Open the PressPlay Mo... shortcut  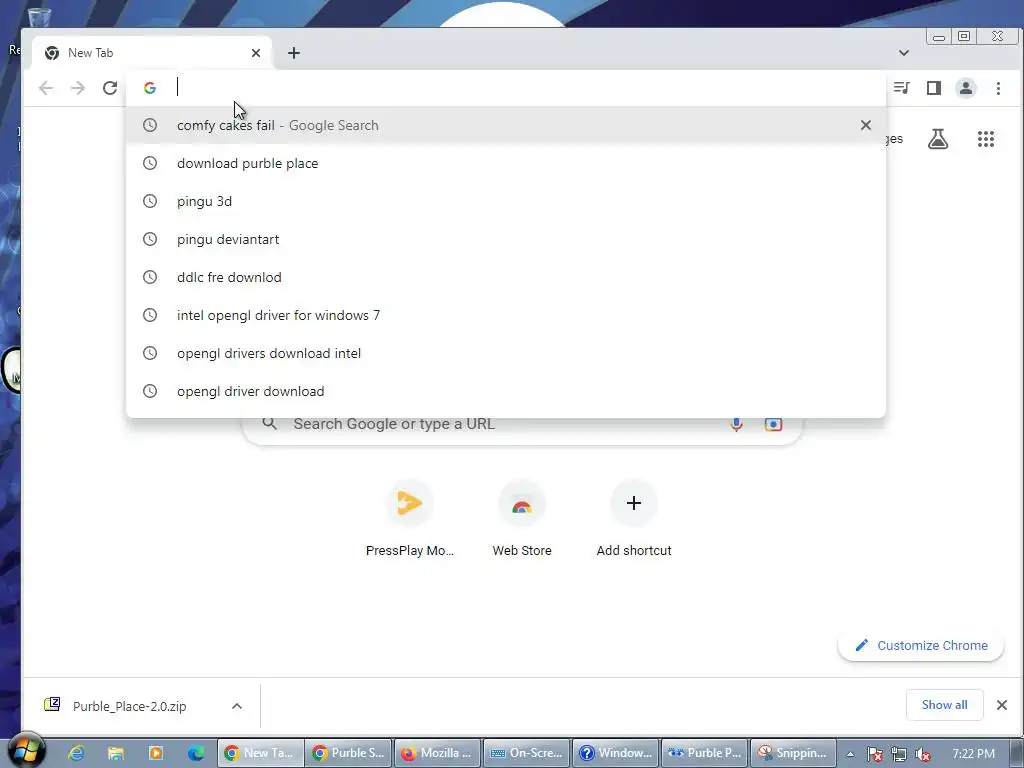coord(409,519)
